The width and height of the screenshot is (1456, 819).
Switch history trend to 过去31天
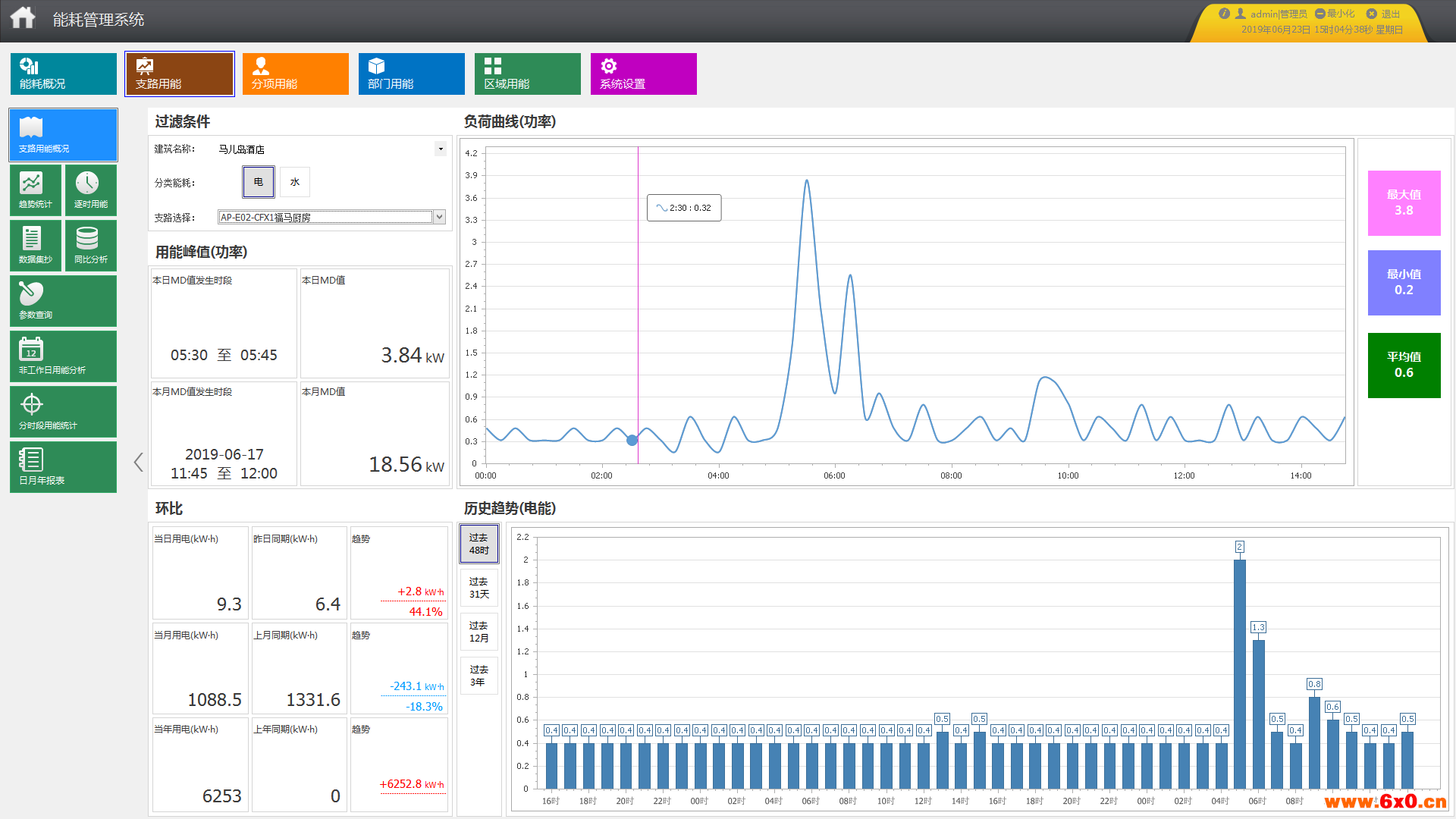479,588
